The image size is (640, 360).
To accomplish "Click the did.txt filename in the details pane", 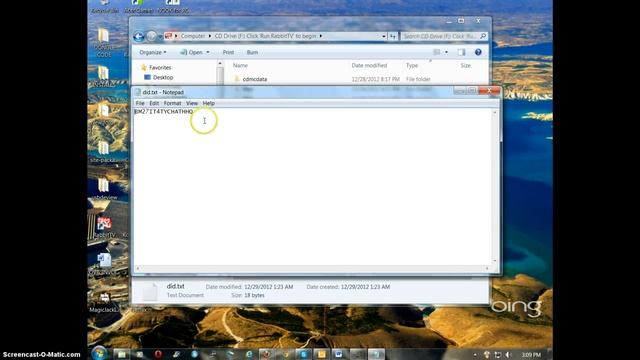I will click(176, 287).
